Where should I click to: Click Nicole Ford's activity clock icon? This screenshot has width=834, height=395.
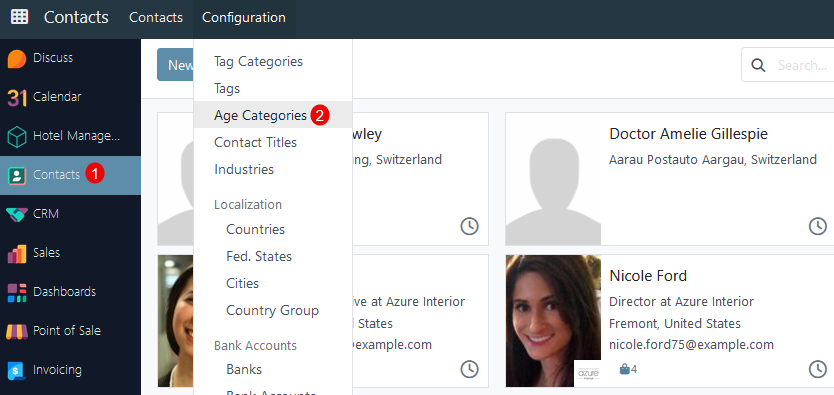coord(818,368)
